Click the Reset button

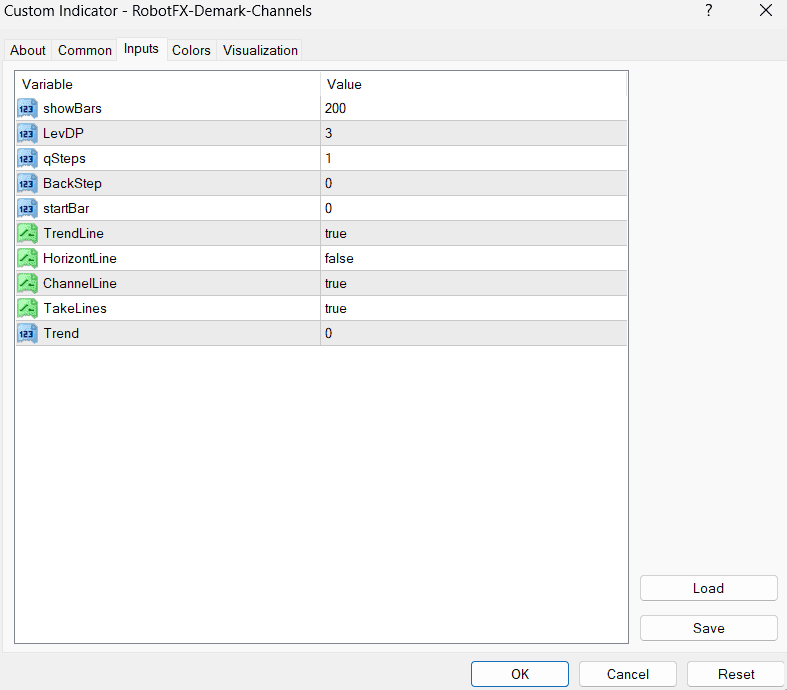coord(736,674)
